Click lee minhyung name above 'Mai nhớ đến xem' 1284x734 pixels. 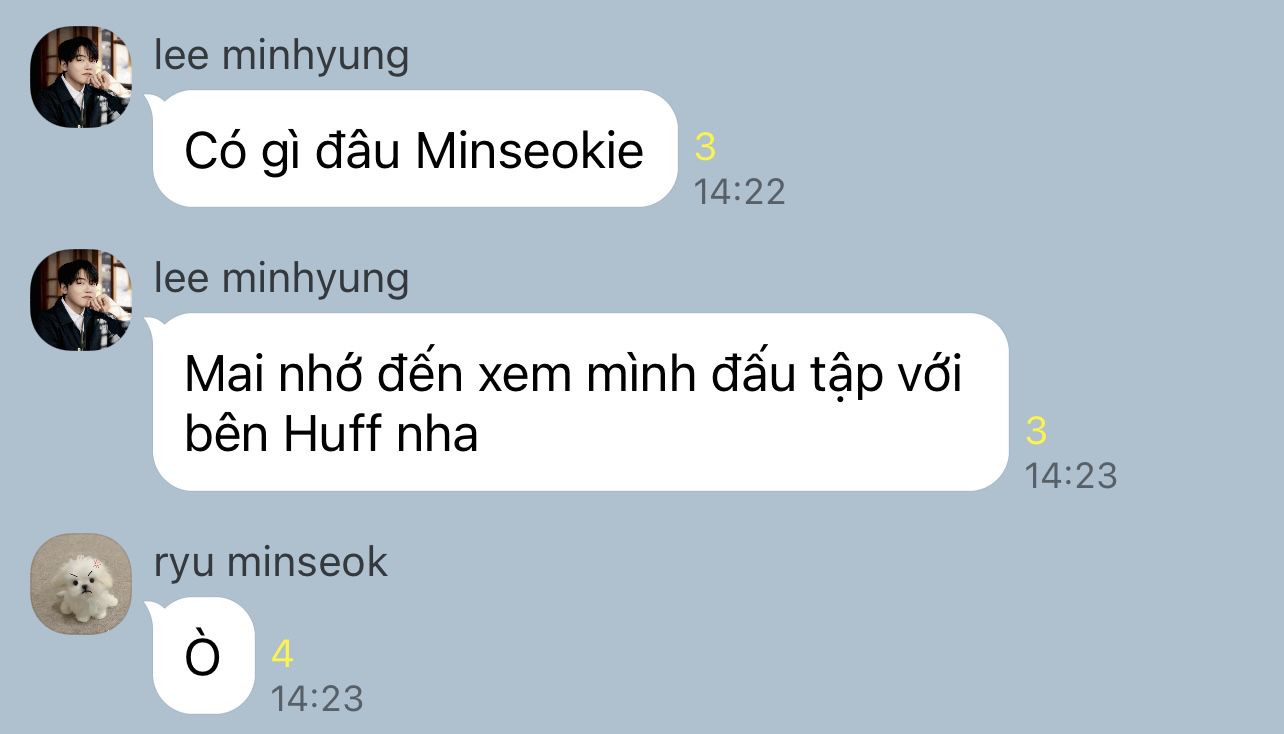click(x=281, y=278)
